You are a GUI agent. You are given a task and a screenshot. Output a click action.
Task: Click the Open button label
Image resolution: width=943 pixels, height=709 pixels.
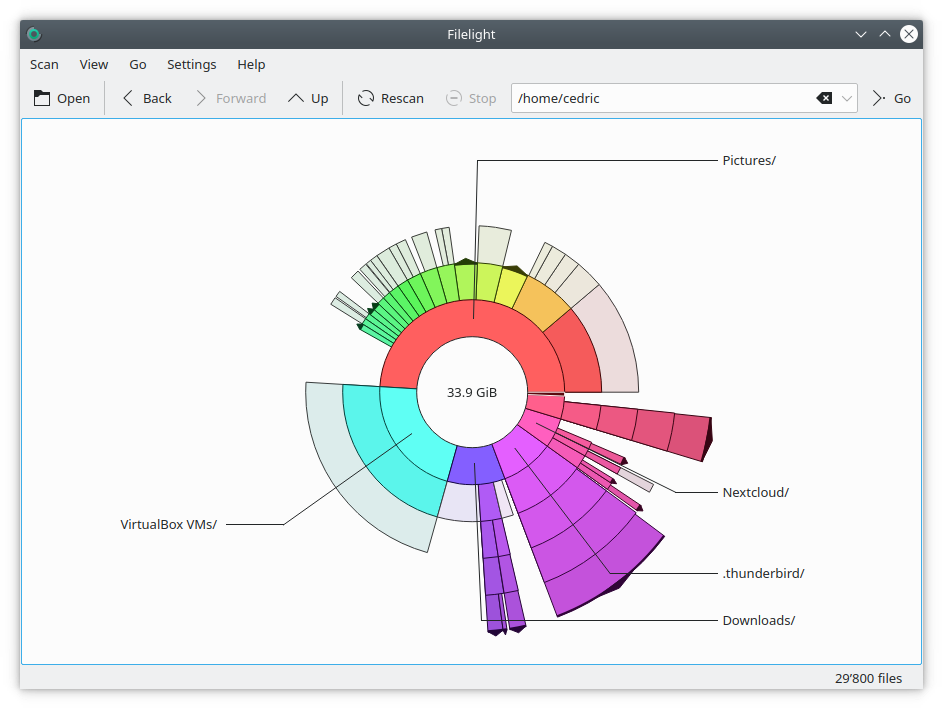(73, 99)
